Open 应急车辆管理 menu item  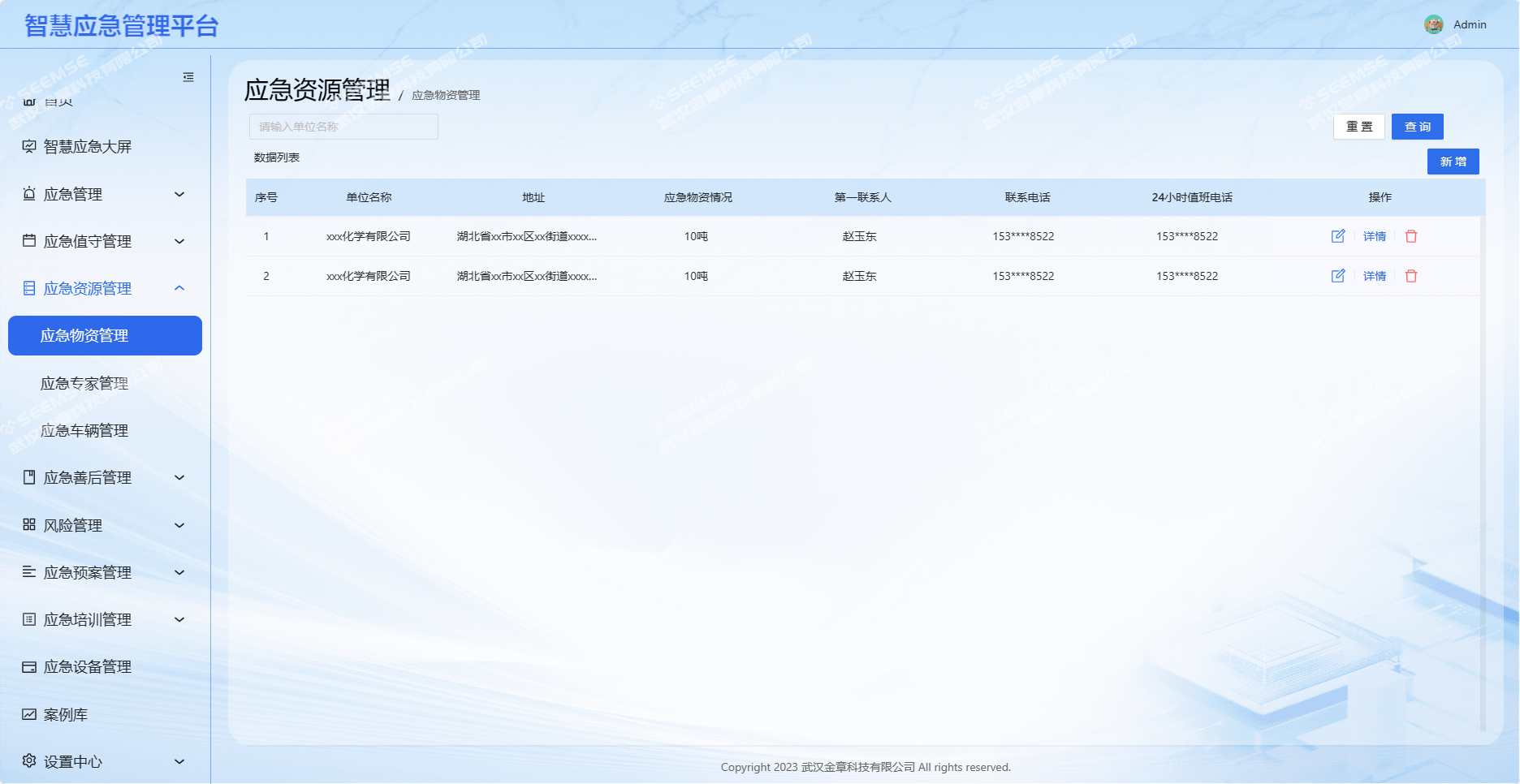[84, 430]
